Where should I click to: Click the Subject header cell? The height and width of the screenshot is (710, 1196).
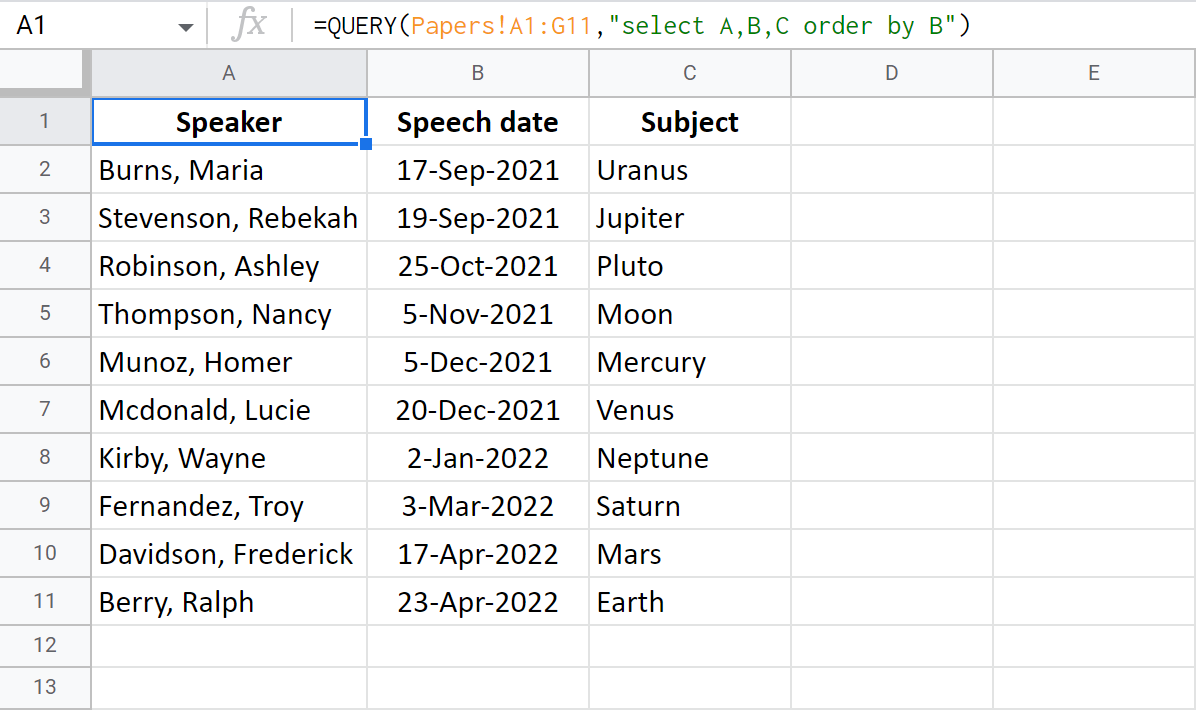pyautogui.click(x=689, y=121)
